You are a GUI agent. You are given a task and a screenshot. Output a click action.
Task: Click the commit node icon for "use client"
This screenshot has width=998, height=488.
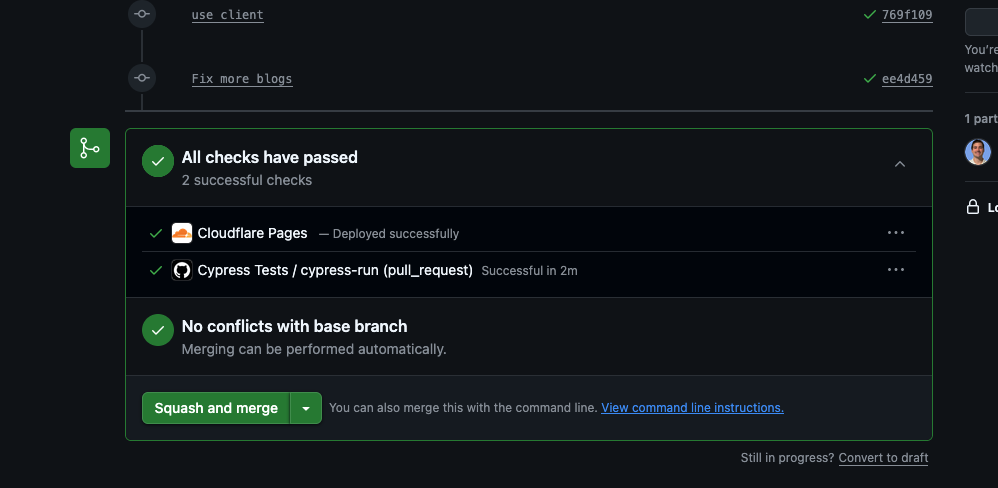(x=142, y=13)
